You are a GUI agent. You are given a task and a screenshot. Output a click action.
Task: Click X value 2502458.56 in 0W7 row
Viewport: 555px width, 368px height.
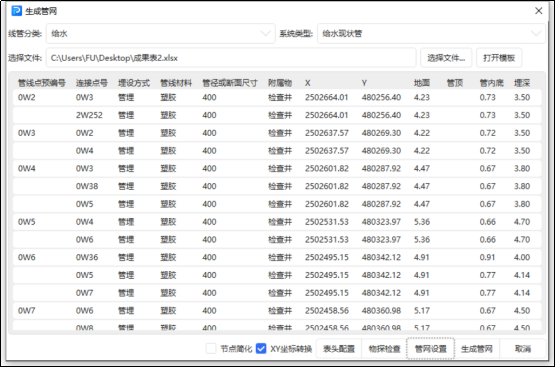click(x=327, y=310)
